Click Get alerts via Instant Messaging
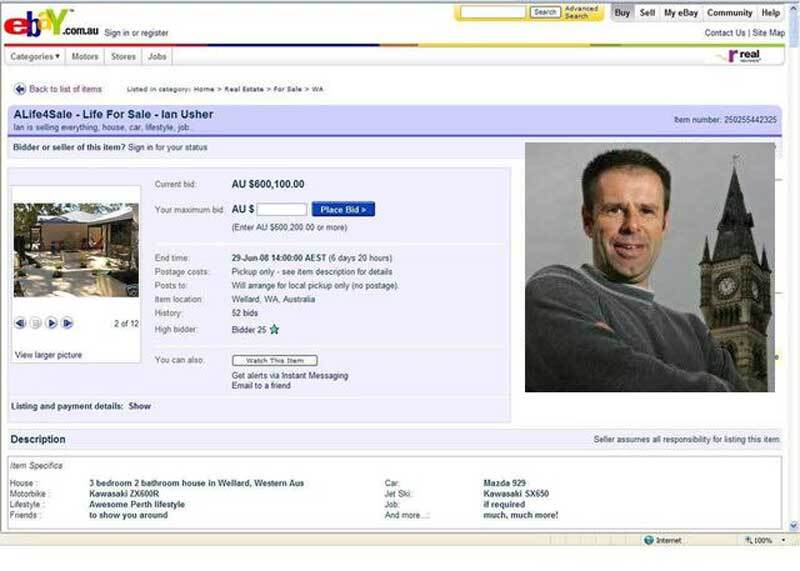 [x=290, y=376]
